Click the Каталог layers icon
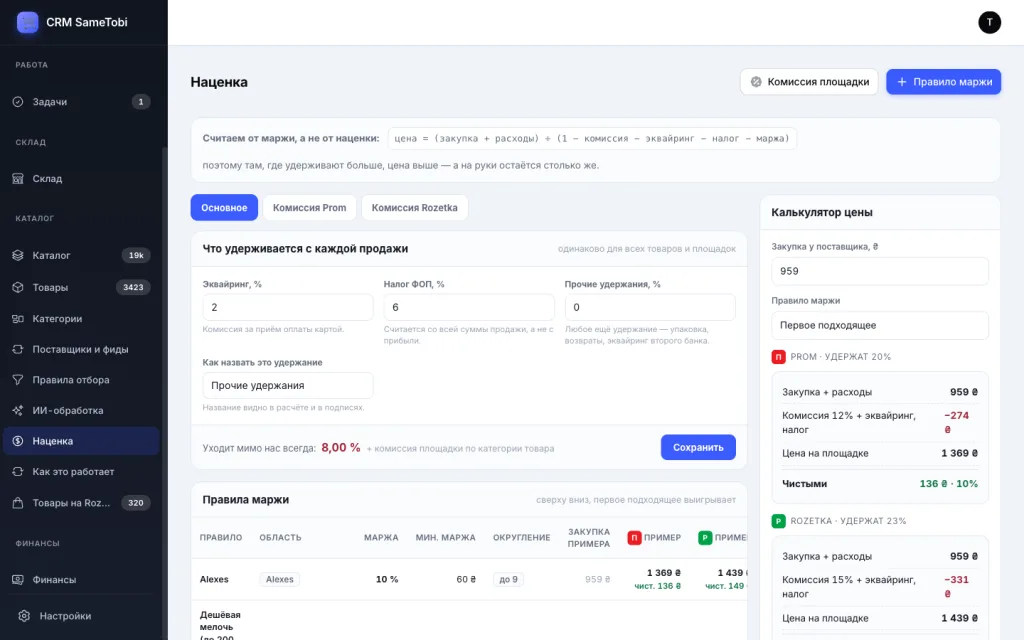 click(x=18, y=255)
